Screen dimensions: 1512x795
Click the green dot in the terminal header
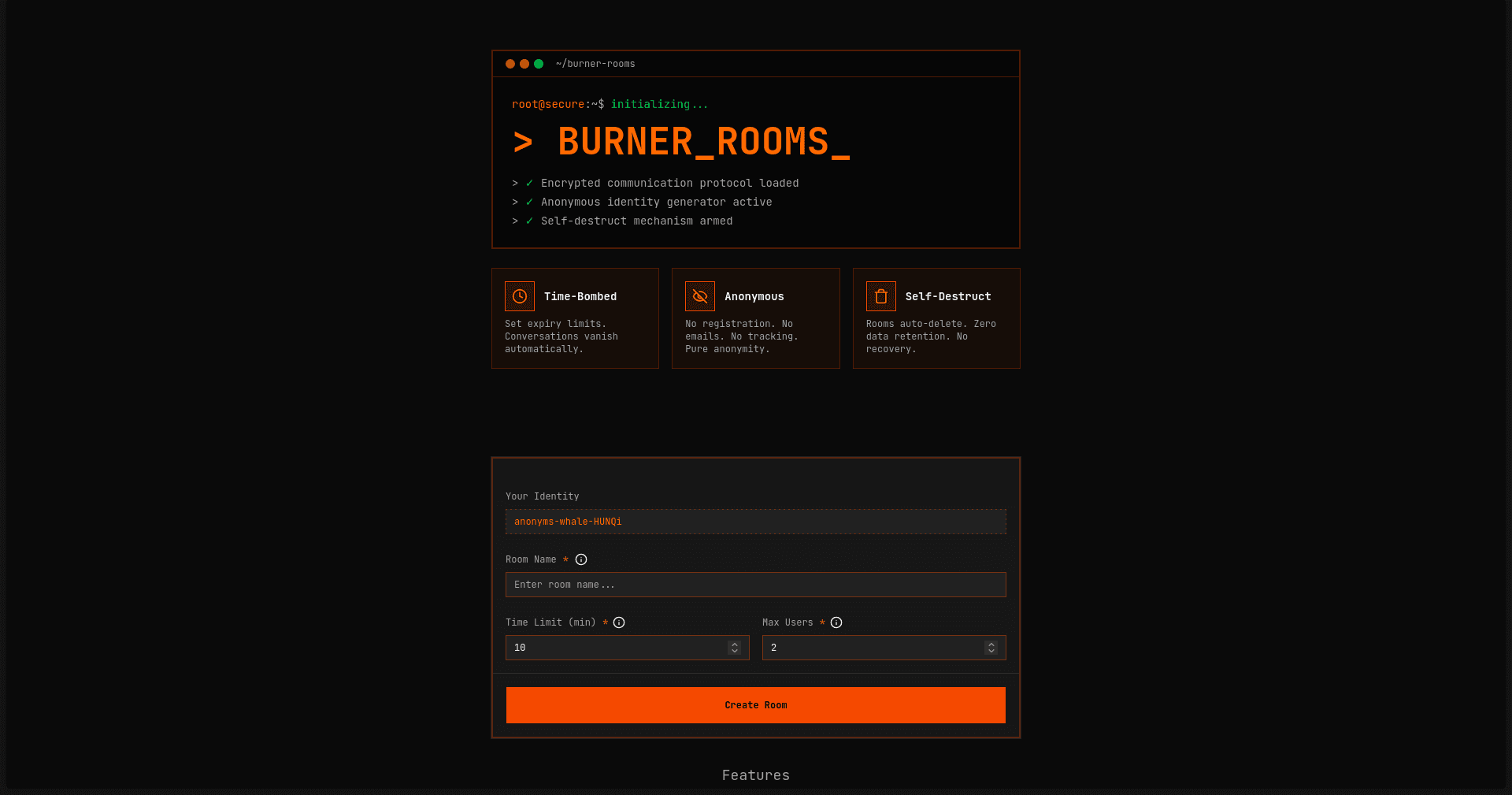tap(538, 64)
